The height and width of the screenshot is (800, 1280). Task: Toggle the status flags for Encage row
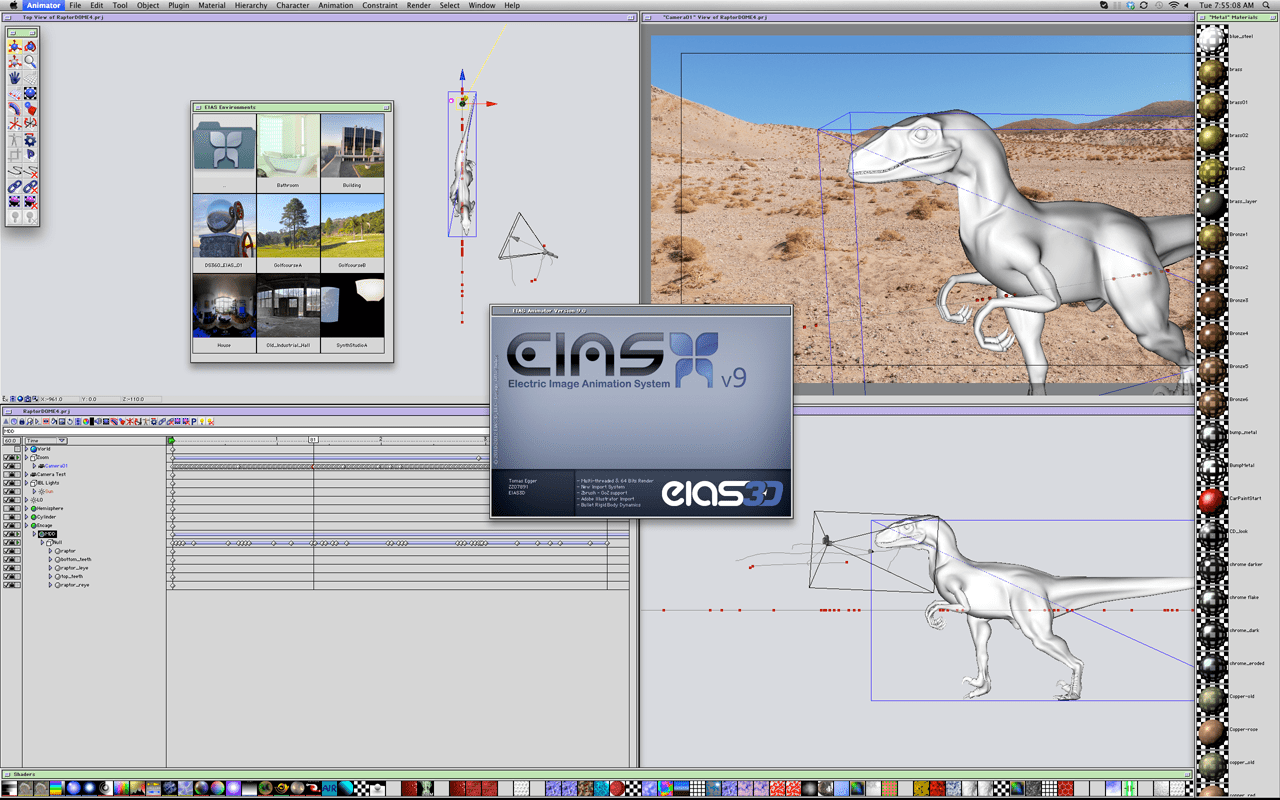tap(12, 525)
